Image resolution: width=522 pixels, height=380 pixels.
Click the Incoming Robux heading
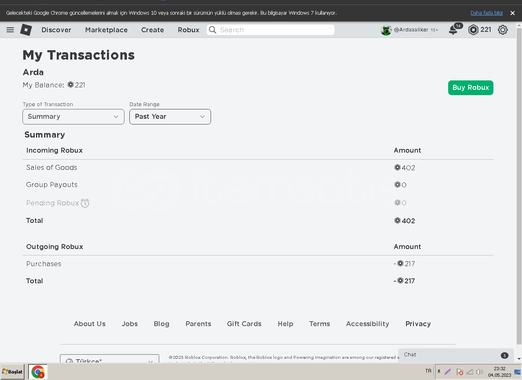(x=54, y=150)
